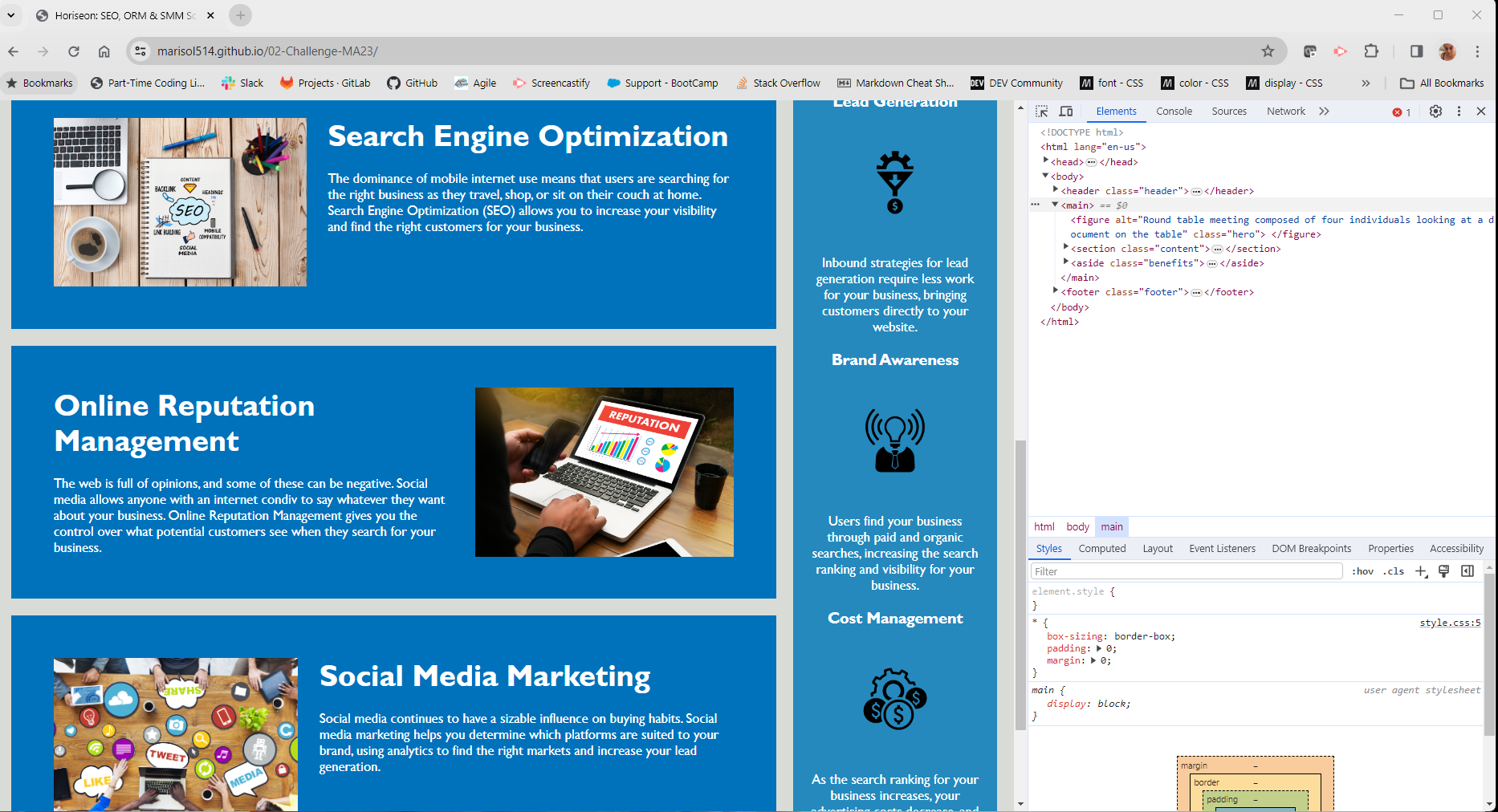
Task: Expand padding shorthand in style rule
Action: (x=1099, y=648)
